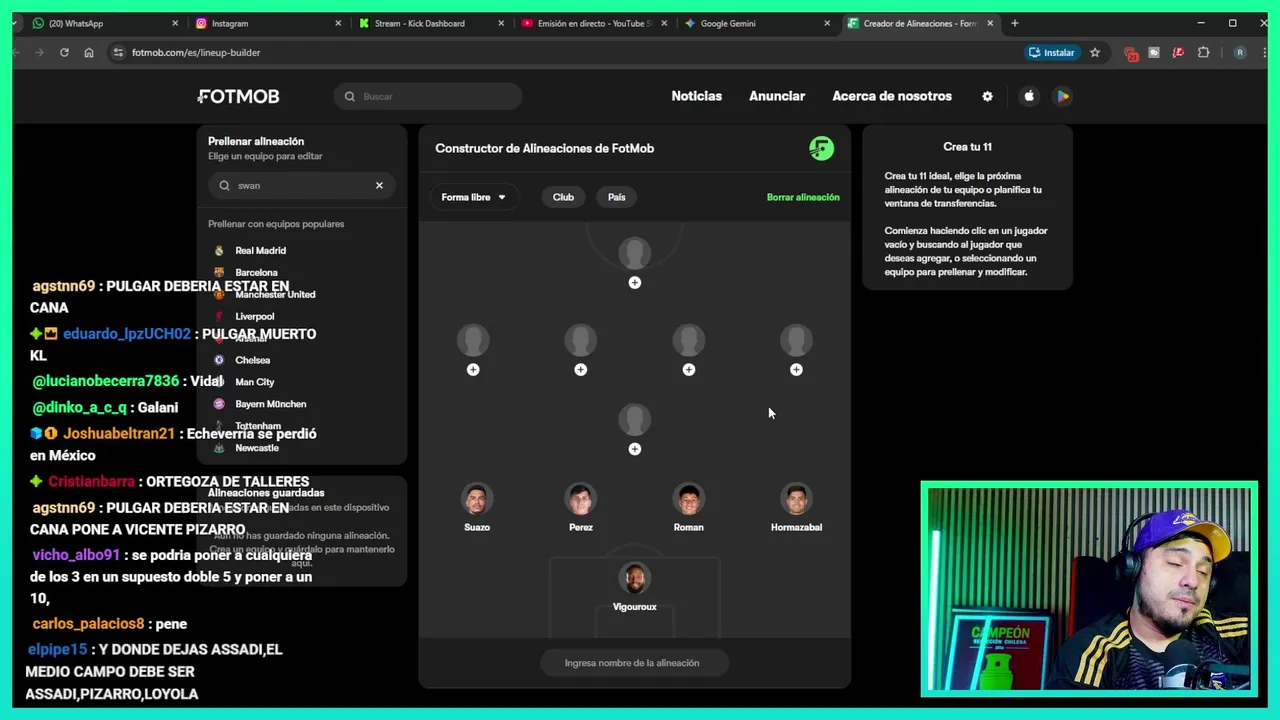1280x720 pixels.
Task: Open the browser extensions puzzle icon
Action: [1203, 52]
